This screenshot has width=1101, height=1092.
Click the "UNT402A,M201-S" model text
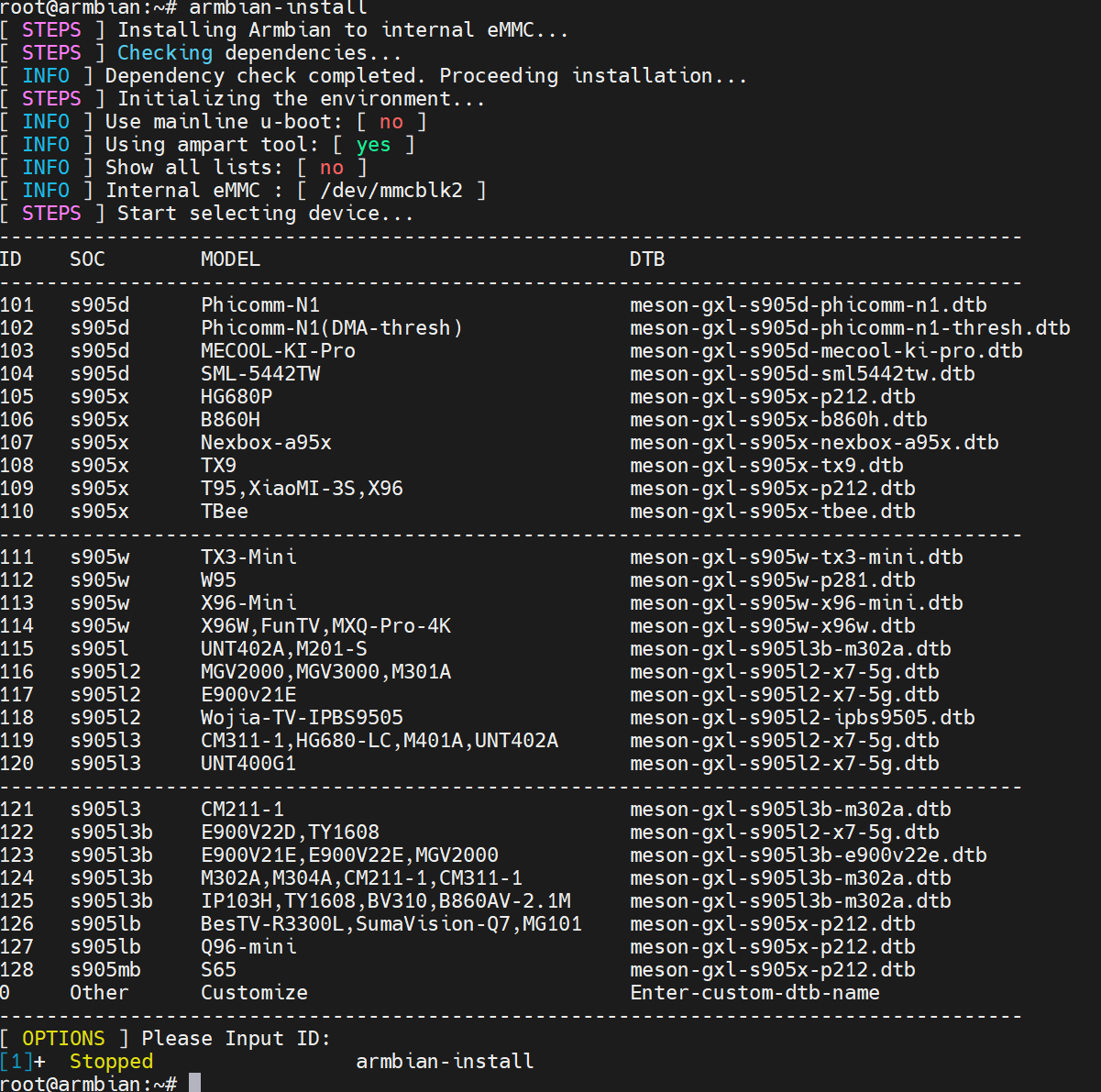click(x=284, y=649)
